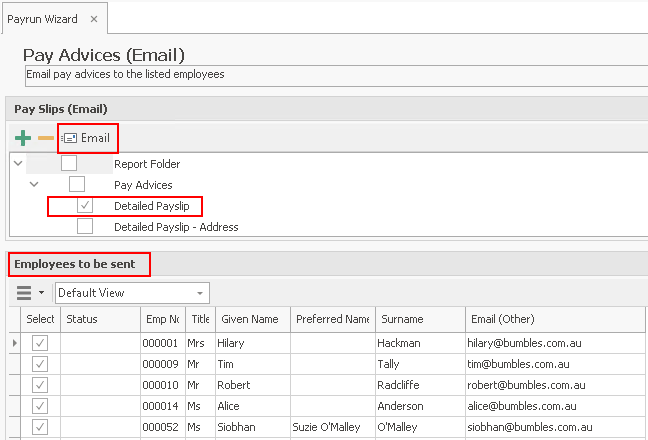Screen dimensions: 648x440
Task: Sort by the Title column header
Action: (x=200, y=319)
